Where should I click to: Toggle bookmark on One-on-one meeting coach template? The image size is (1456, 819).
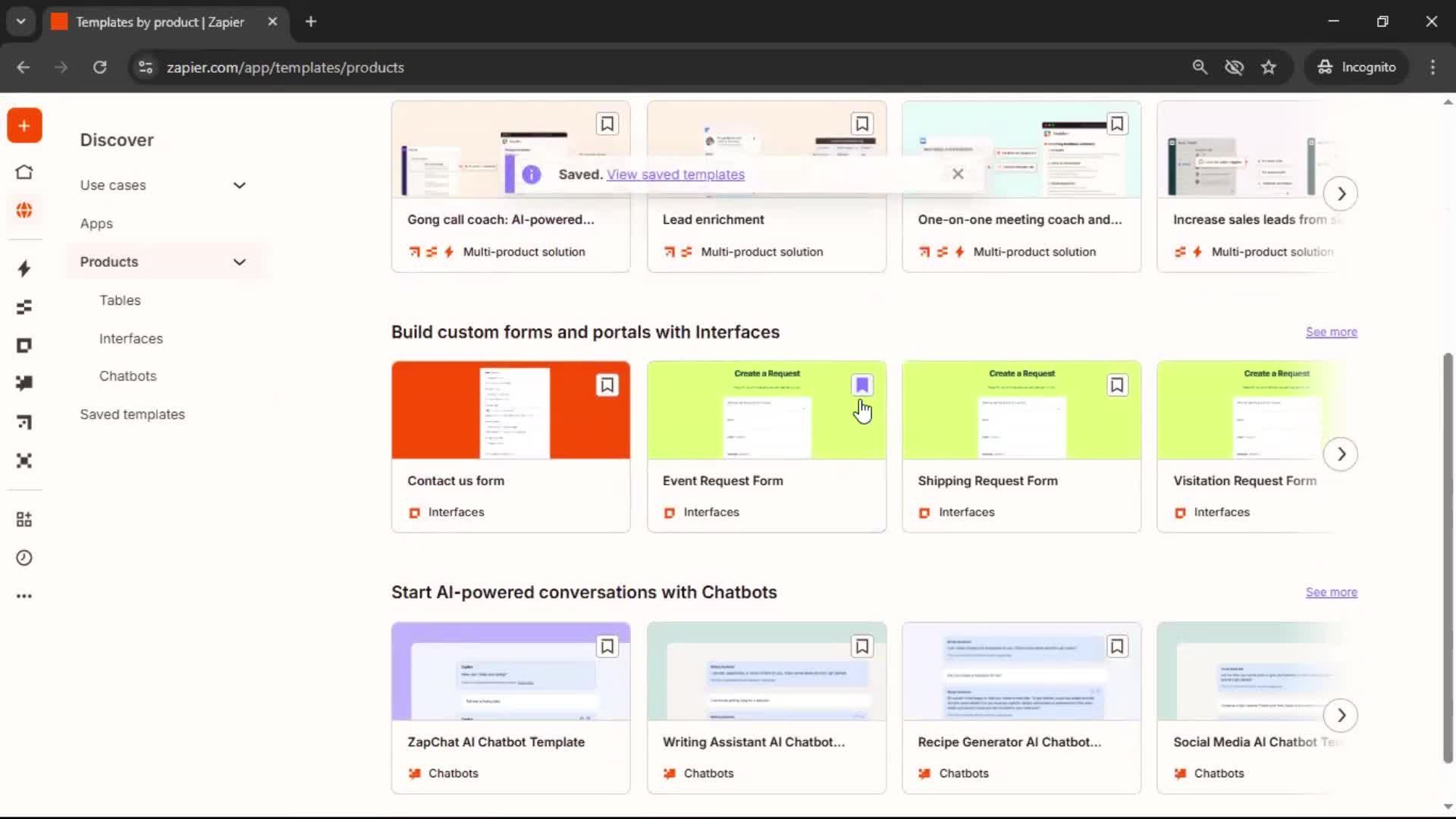click(x=1117, y=124)
